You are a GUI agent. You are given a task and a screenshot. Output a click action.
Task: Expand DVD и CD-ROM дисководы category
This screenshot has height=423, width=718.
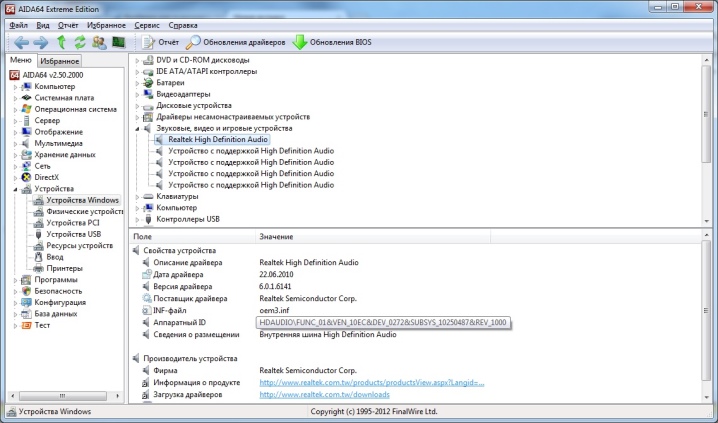(x=137, y=60)
